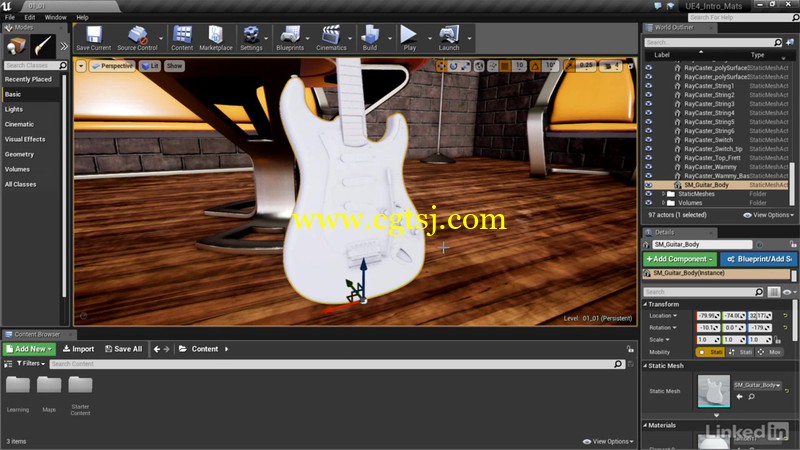Open the Cinematics toolbar icon
The image size is (800, 450).
(331, 38)
